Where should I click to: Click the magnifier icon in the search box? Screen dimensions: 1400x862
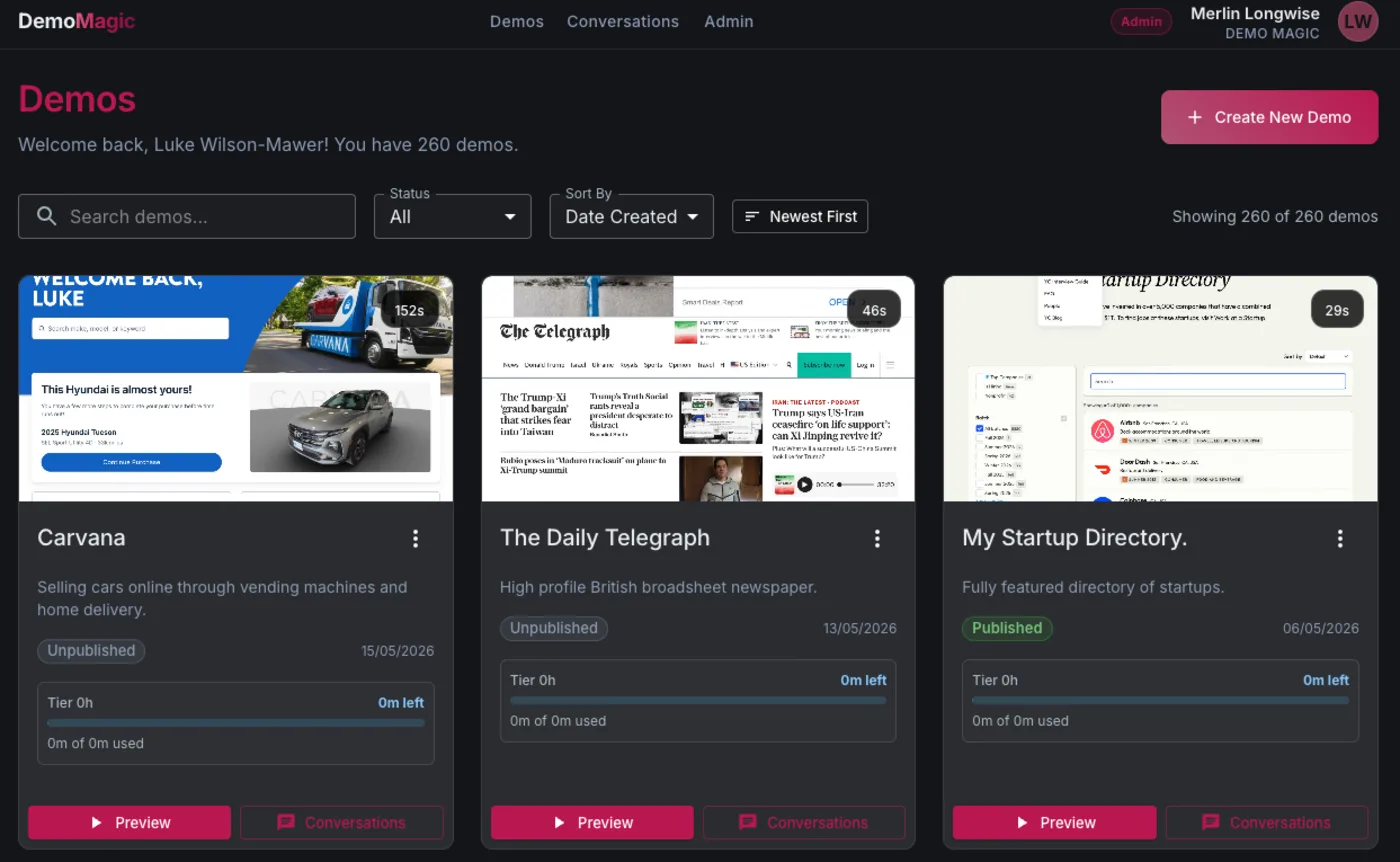tap(46, 216)
